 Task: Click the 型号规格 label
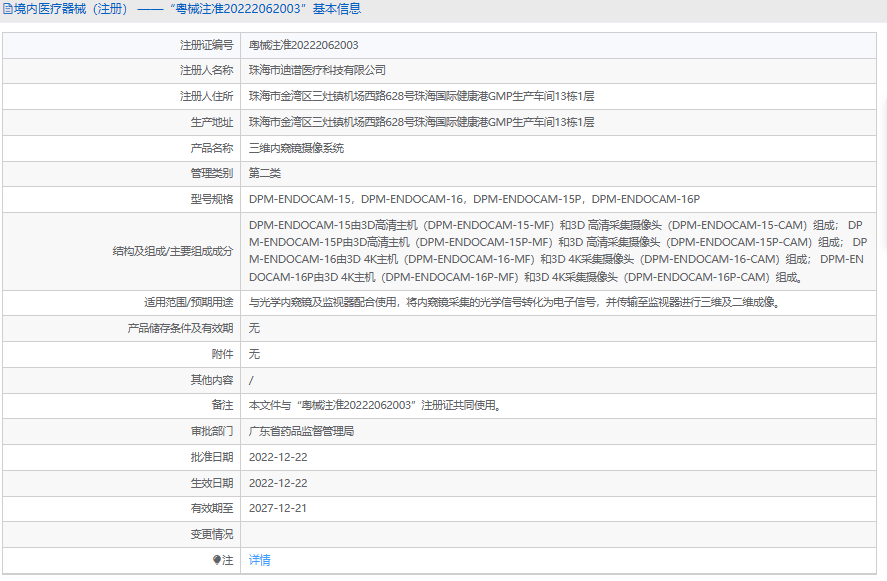click(212, 199)
